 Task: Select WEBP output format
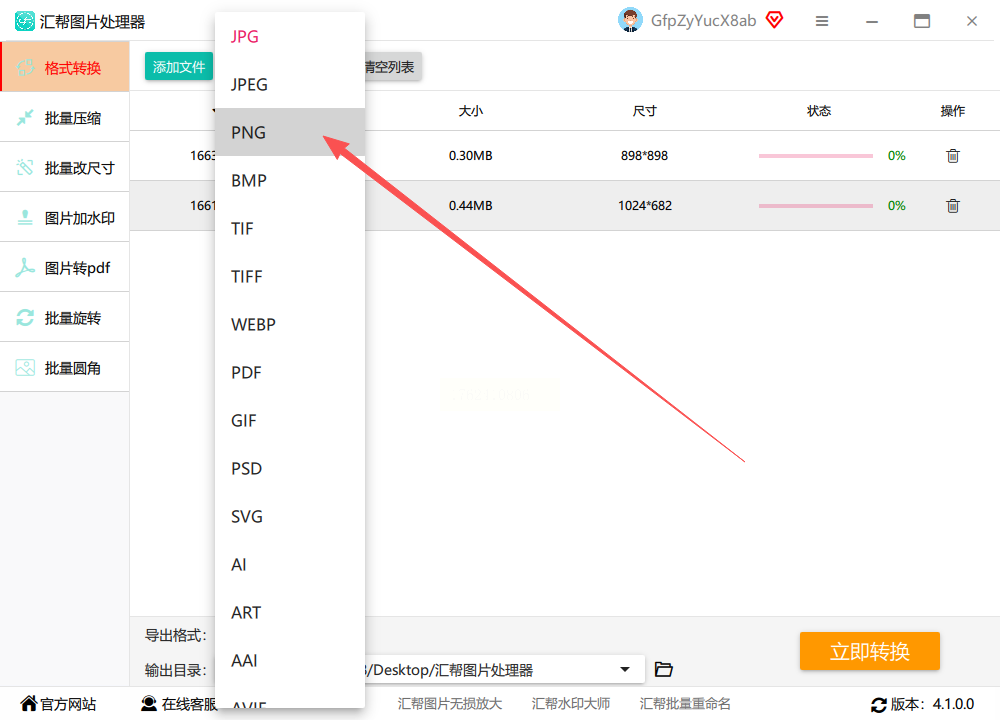pyautogui.click(x=290, y=324)
